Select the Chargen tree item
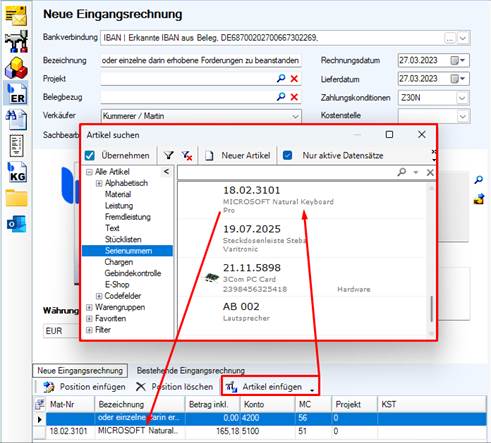Viewport: 491px width, 443px height. click(x=119, y=262)
